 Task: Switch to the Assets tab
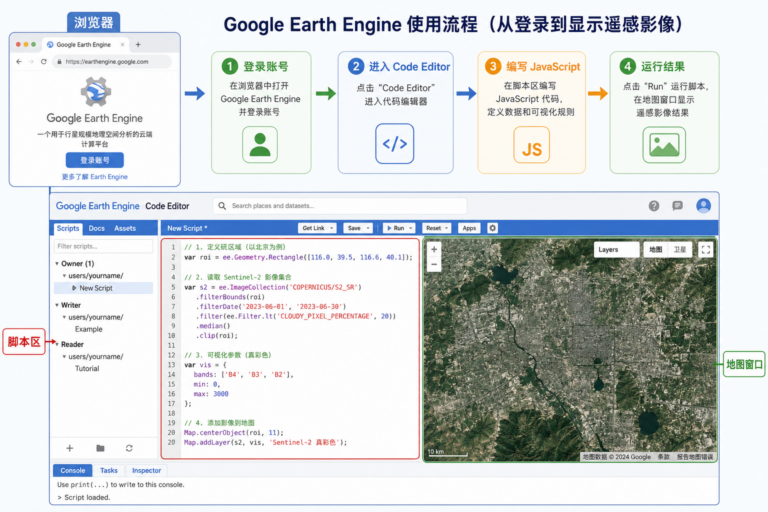pos(125,228)
